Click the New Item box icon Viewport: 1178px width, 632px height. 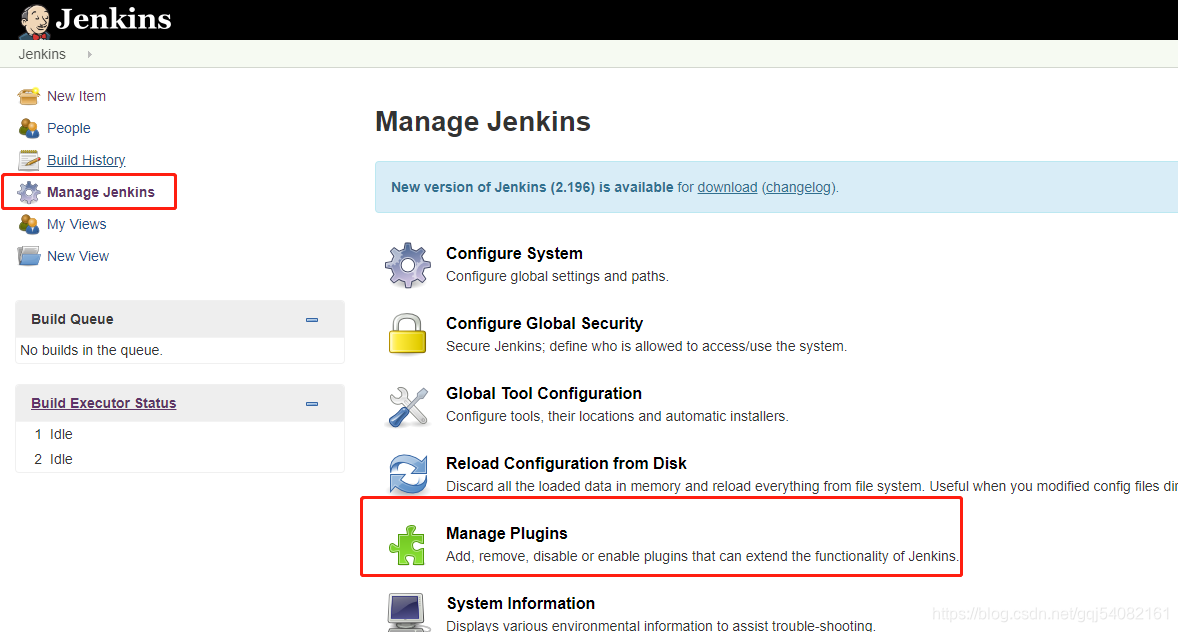coord(29,96)
